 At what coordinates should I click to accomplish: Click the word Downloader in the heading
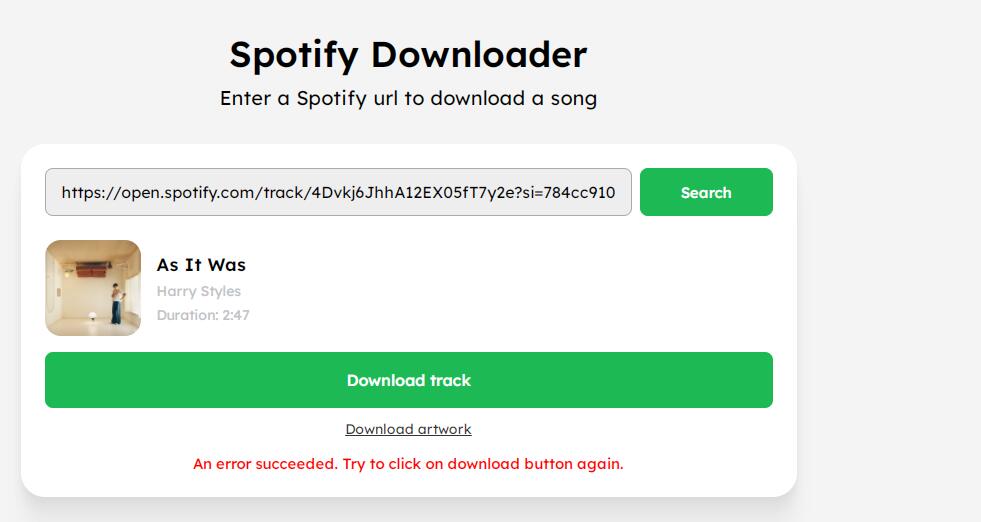point(479,54)
